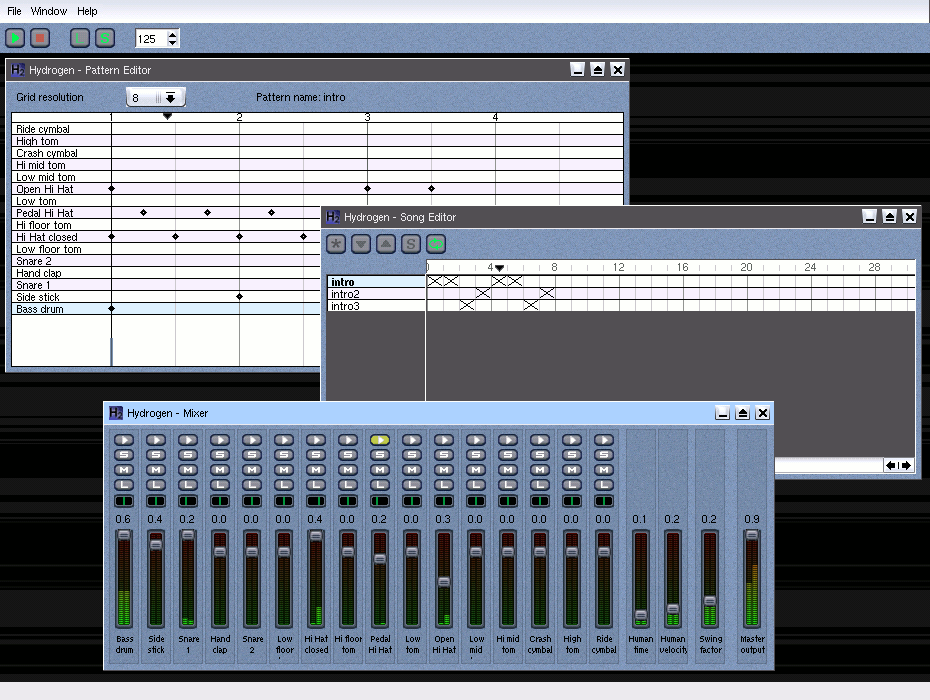The height and width of the screenshot is (700, 930).
Task: Click the Swing factor fader handle
Action: point(710,601)
